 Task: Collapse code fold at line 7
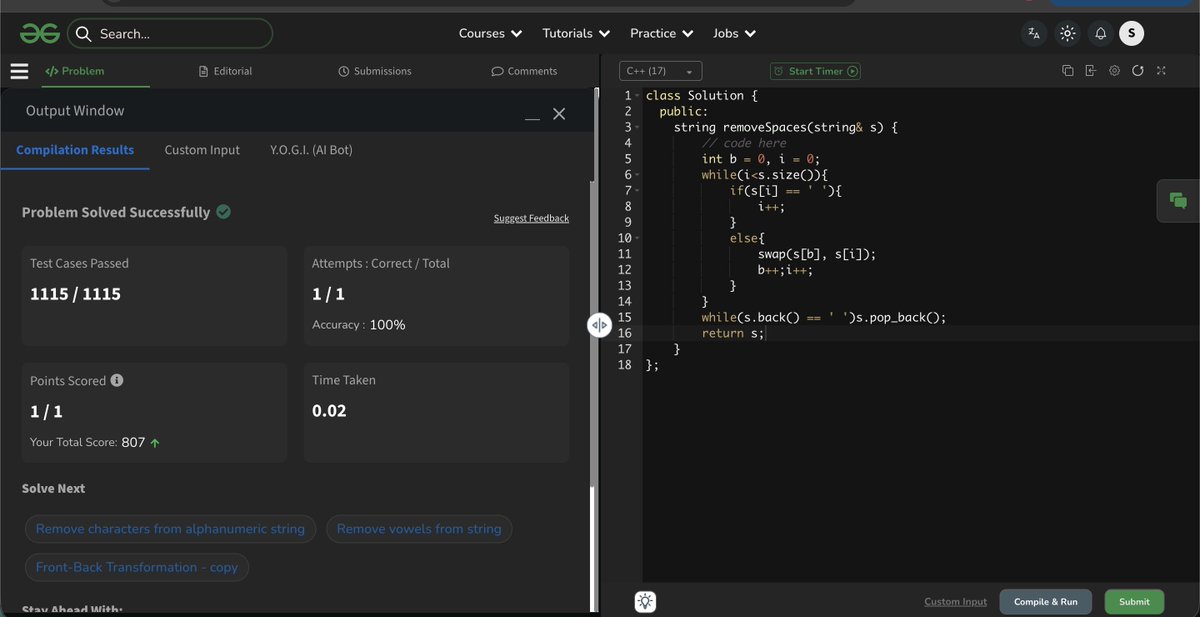click(638, 191)
